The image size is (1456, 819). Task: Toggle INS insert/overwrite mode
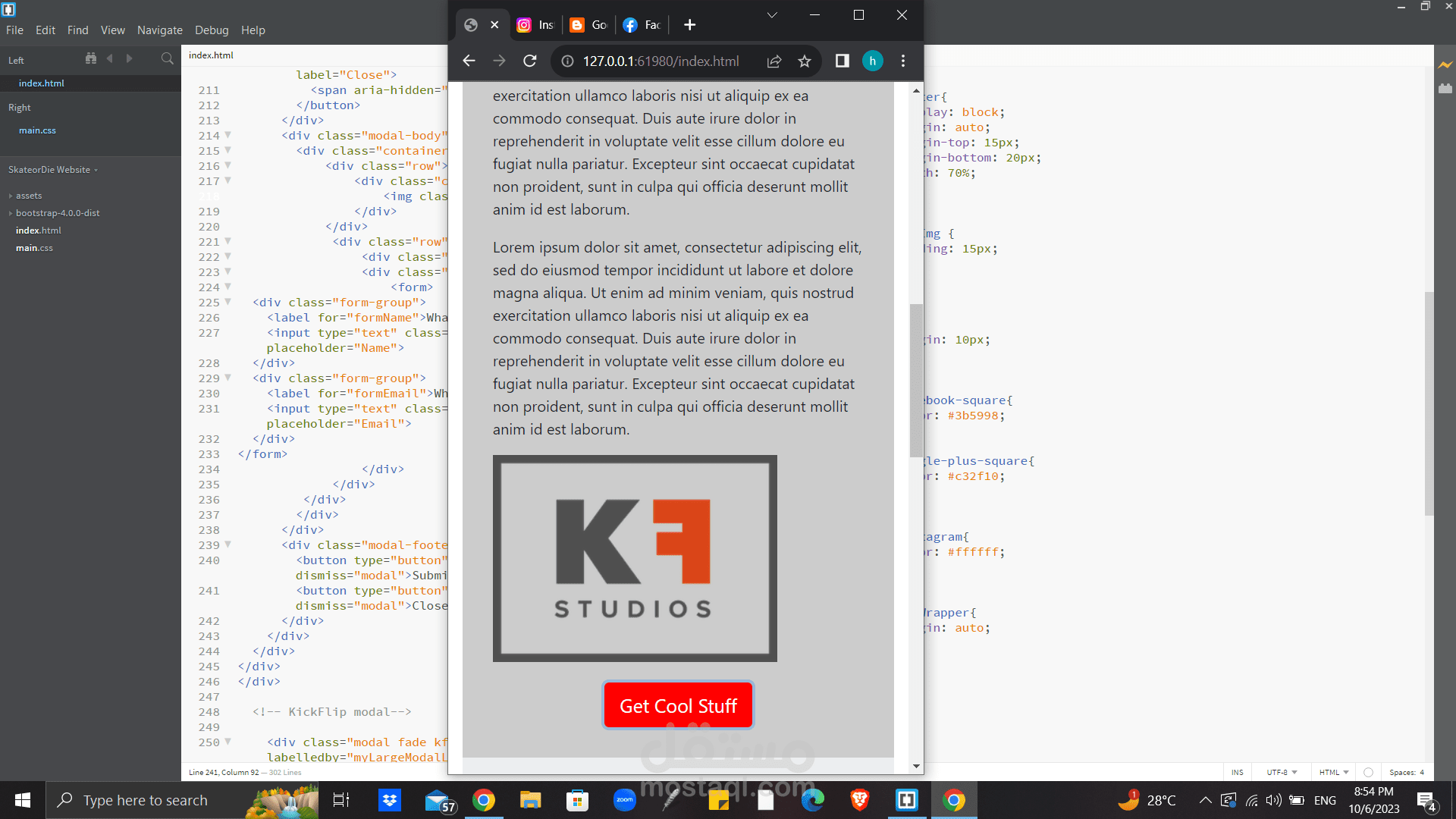click(1237, 772)
